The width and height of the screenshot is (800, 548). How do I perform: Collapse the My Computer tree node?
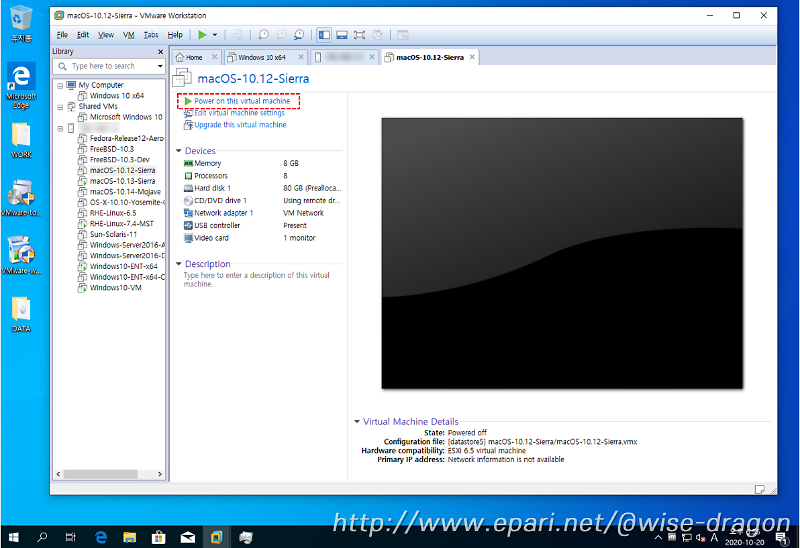point(60,86)
